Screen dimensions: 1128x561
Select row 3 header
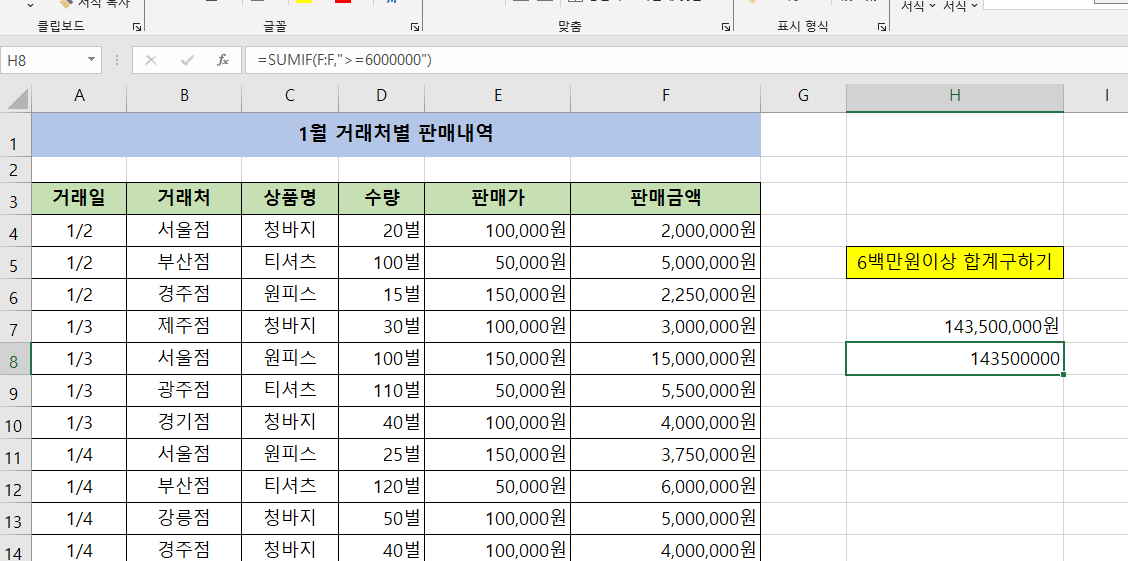pyautogui.click(x=15, y=199)
